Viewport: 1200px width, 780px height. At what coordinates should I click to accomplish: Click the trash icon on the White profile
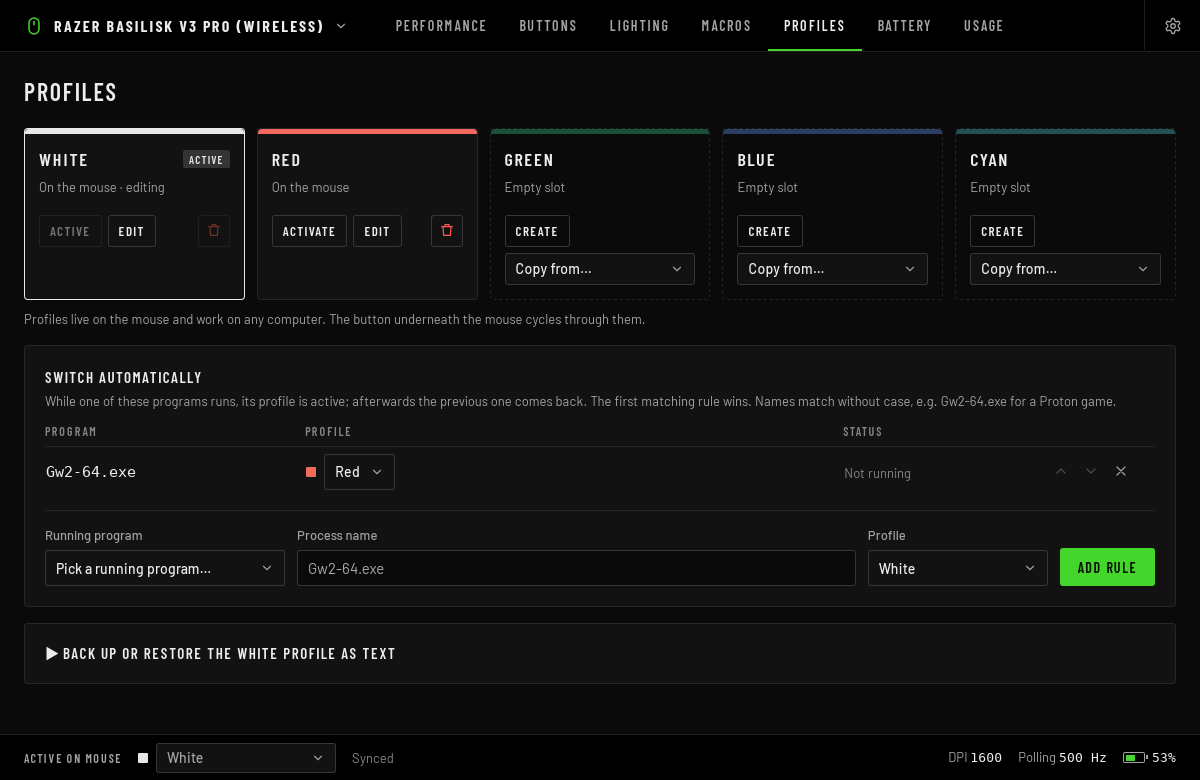pos(214,231)
